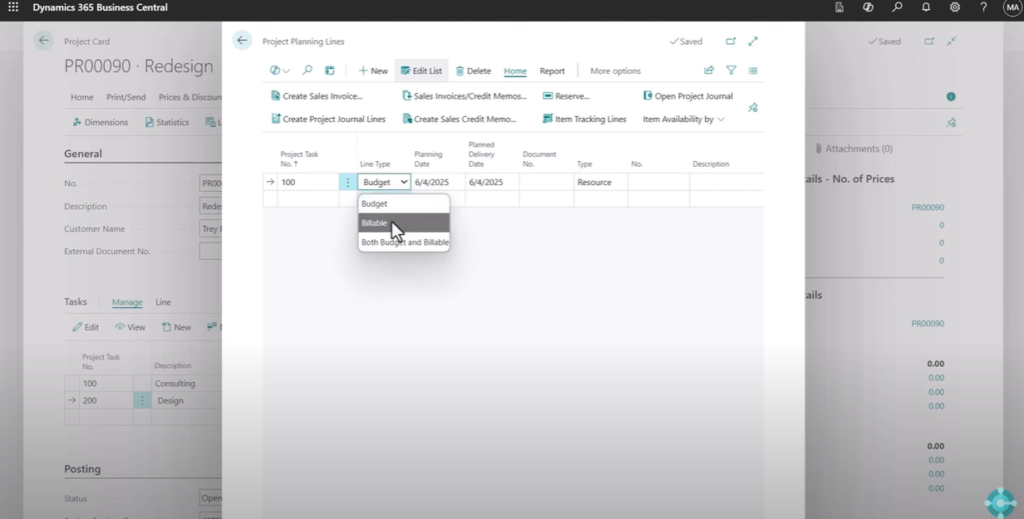Viewport: 1024px width, 519px height.
Task: Delete the selected planning line
Action: (473, 71)
